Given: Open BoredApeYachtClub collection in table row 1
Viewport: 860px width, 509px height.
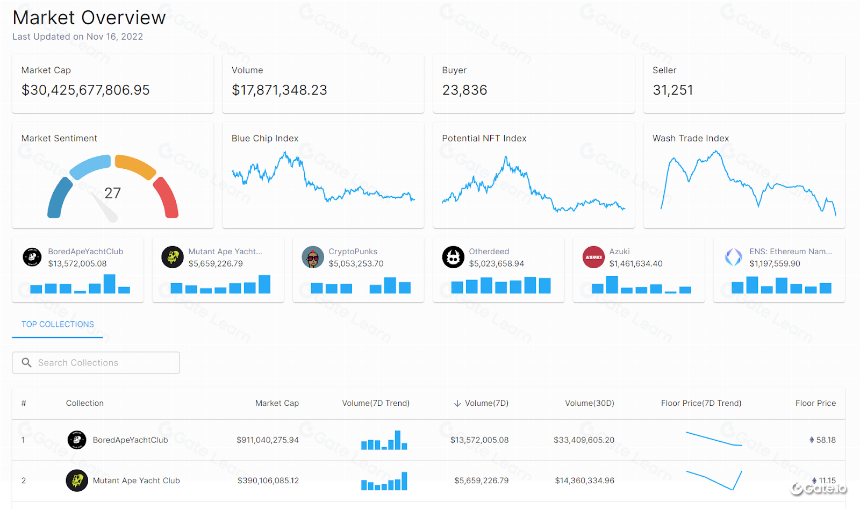Looking at the screenshot, I should click(x=130, y=440).
